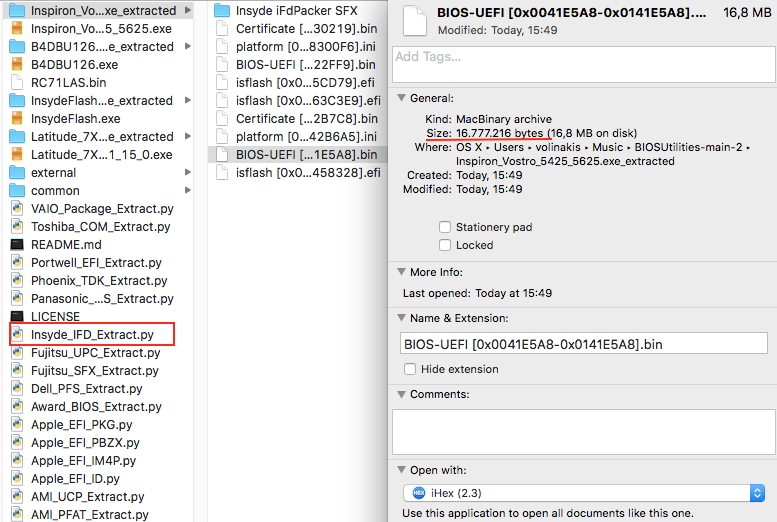Select Apple_EFI_ID.py in the list
Screen dimensions: 777x522
[x=75, y=478]
